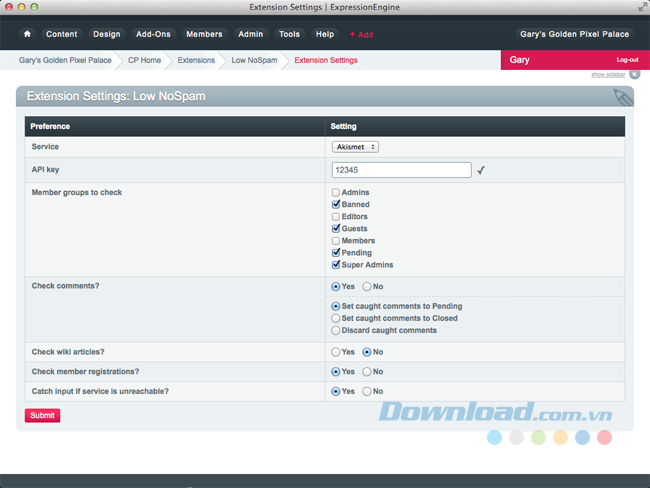Select No for Check wiki articles
Image resolution: width=650 pixels, height=488 pixels.
(x=367, y=352)
